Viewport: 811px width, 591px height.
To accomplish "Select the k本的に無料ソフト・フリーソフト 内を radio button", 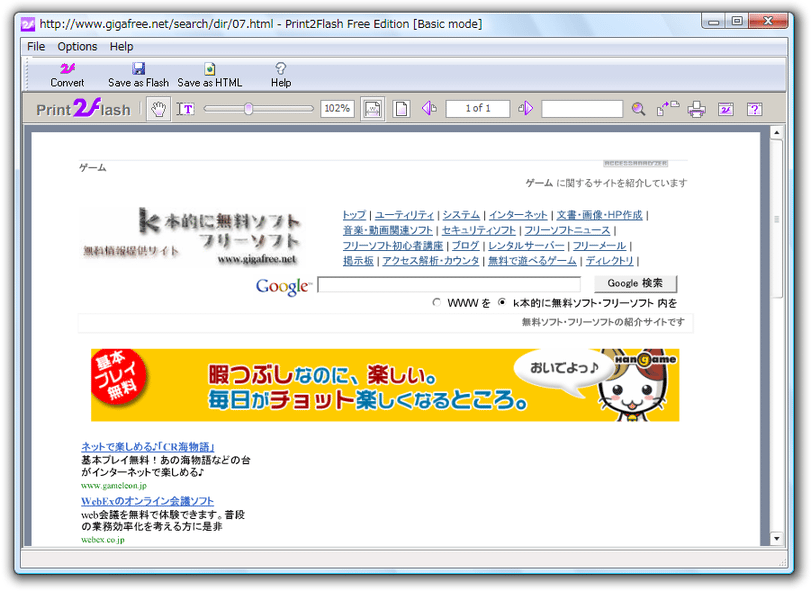I will tap(502, 302).
